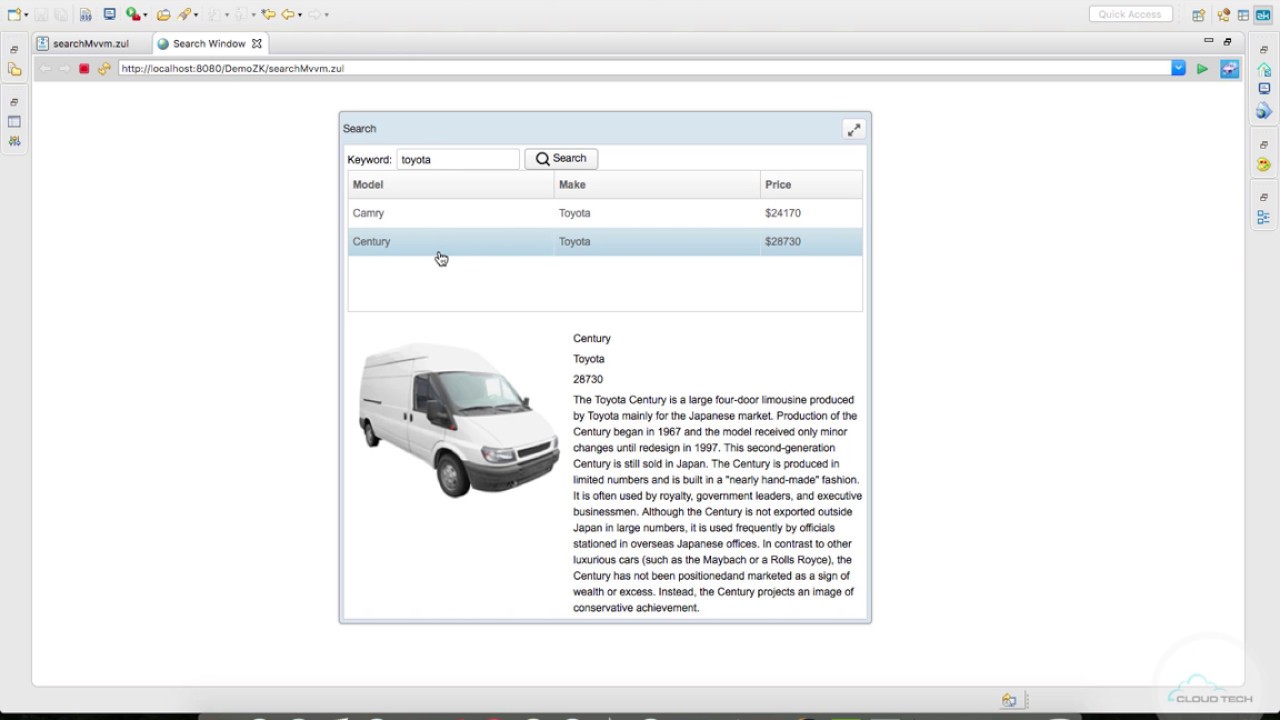Sort by the Price column header
The height and width of the screenshot is (720, 1280).
pyautogui.click(x=811, y=185)
